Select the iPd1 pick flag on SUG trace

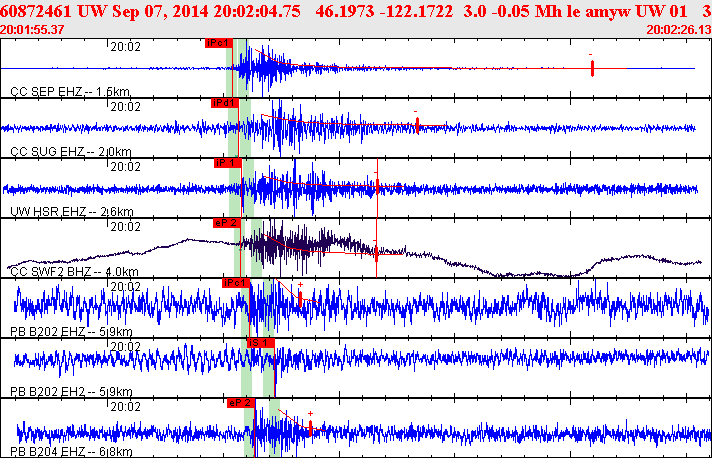click(224, 103)
